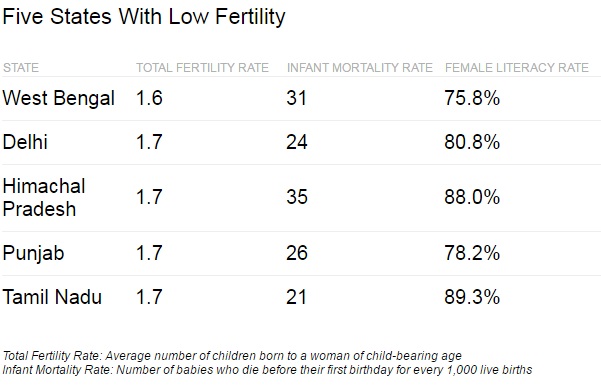Click the INFANT MORTALITY RATE column header
Viewport: 601px width, 386px height.
(x=360, y=68)
